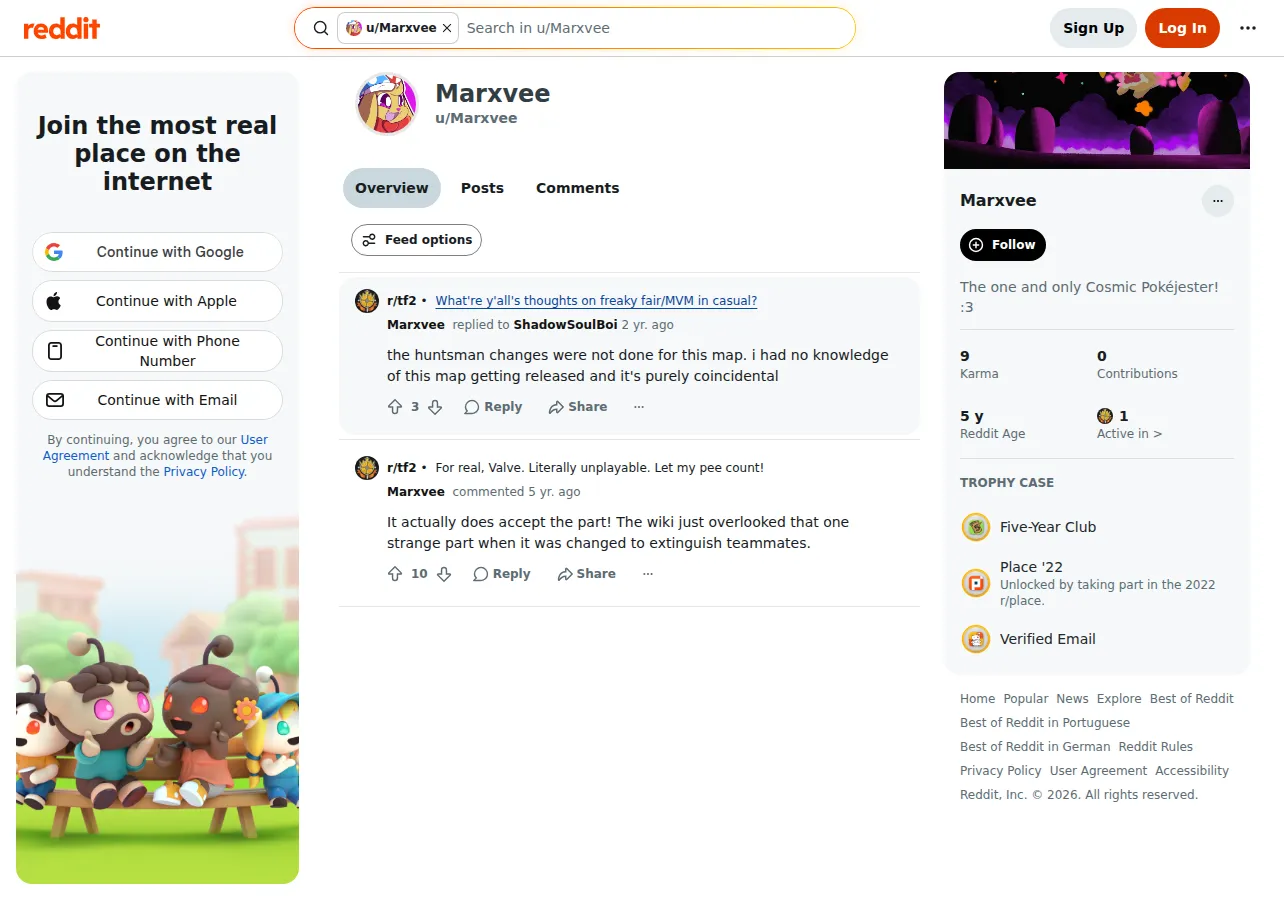This screenshot has width=1284, height=900.
Task: Click the Verified Email trophy icon
Action: click(975, 639)
